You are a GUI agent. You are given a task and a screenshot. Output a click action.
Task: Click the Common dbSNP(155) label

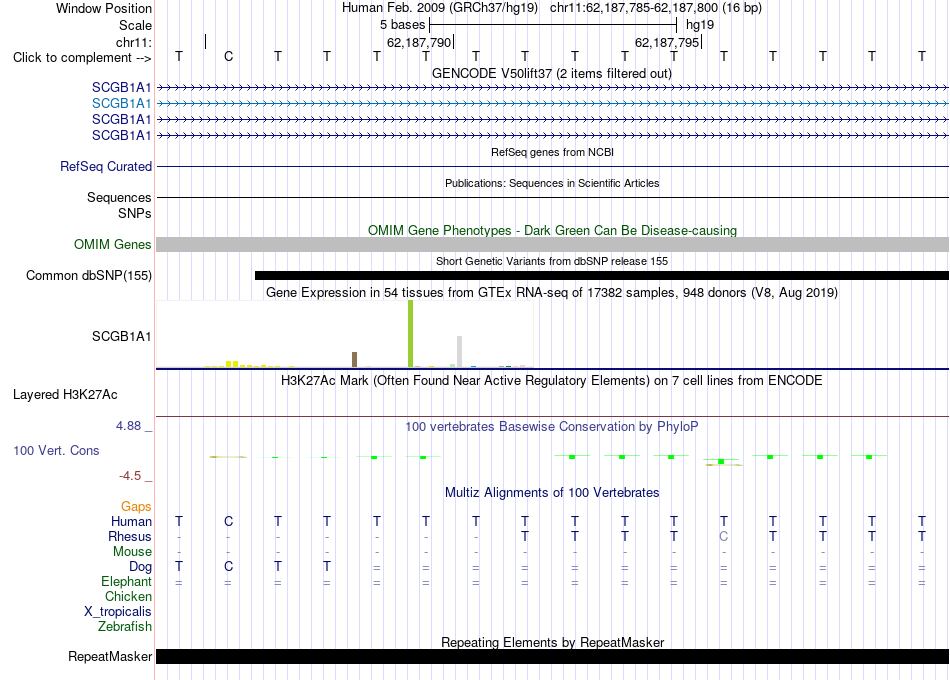click(x=88, y=275)
